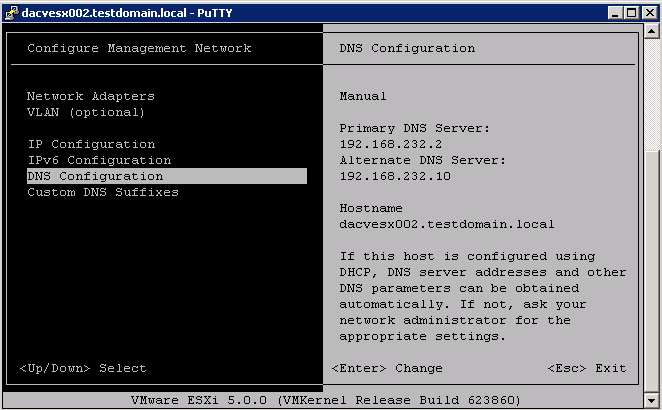Click the Enter Change hint
Viewport: 662px width, 410px height.
point(387,368)
